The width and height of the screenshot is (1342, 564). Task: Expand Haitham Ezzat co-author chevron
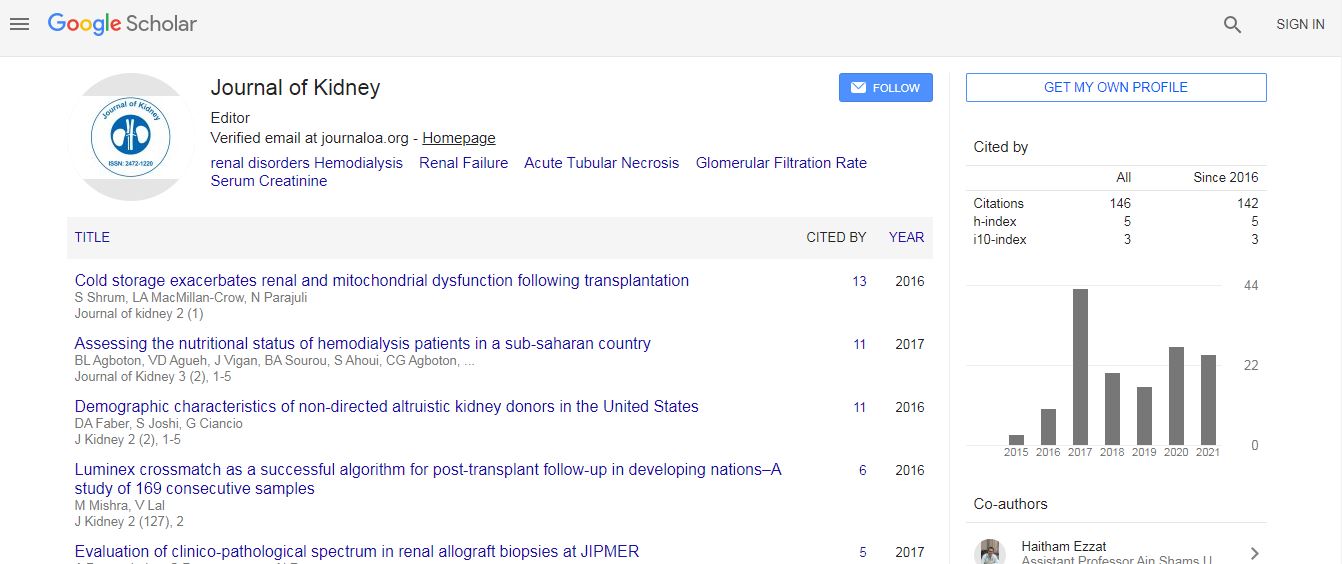[1254, 553]
